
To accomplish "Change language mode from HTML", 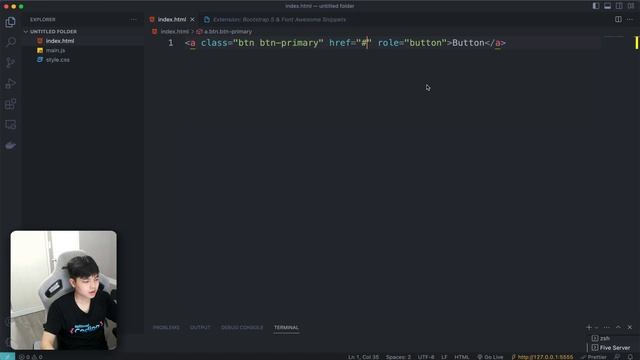I will 462,357.
